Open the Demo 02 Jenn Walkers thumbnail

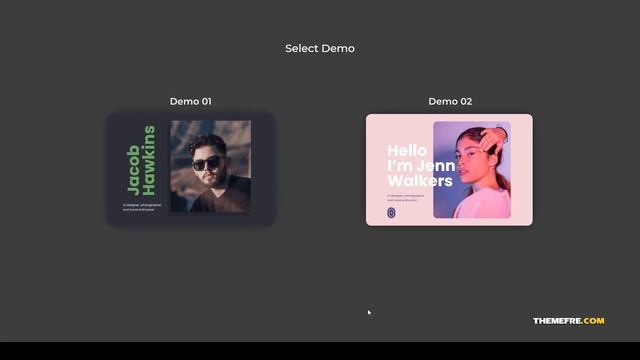pos(449,170)
